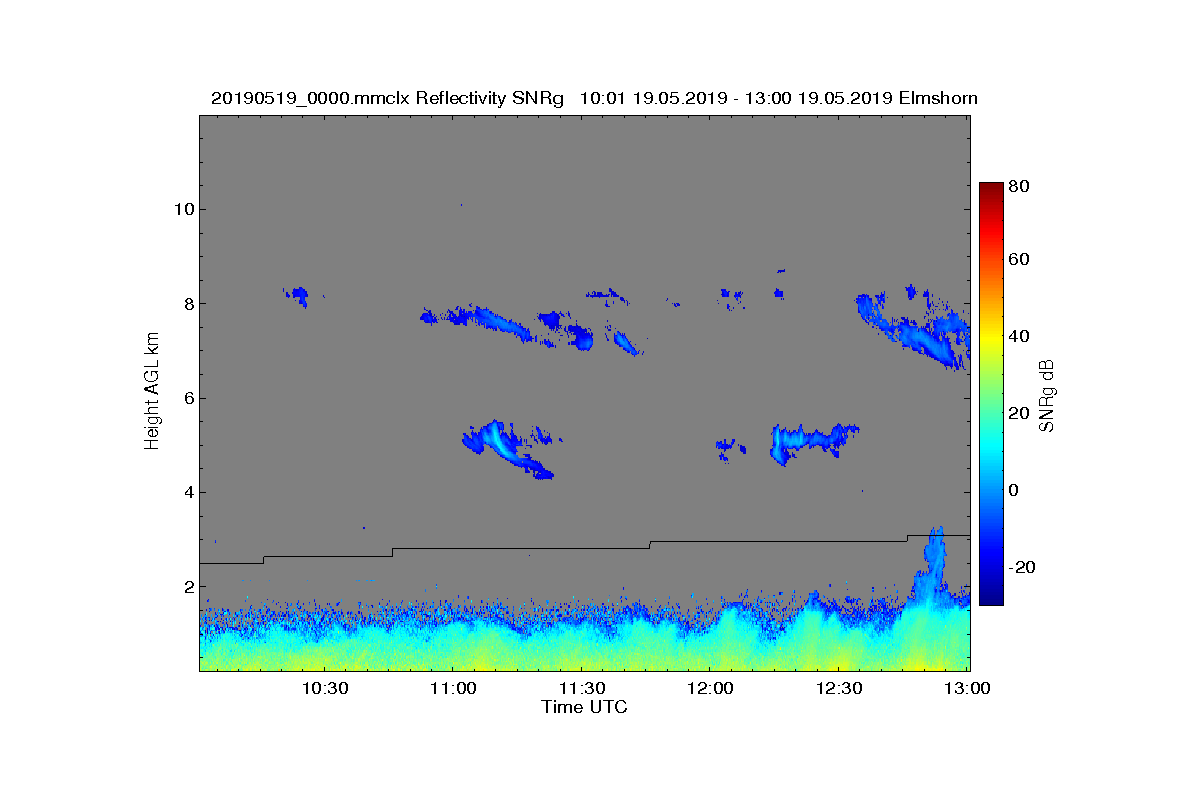Viewport: 1200px width, 800px height.
Task: Click the dark red top of the colorbar
Action: (x=990, y=188)
